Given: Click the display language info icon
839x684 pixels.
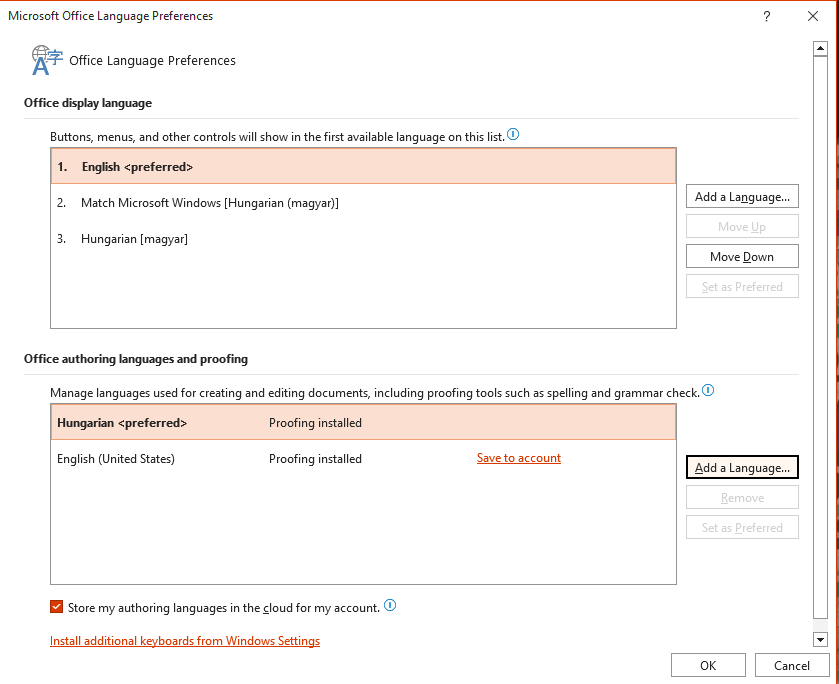Looking at the screenshot, I should [513, 134].
